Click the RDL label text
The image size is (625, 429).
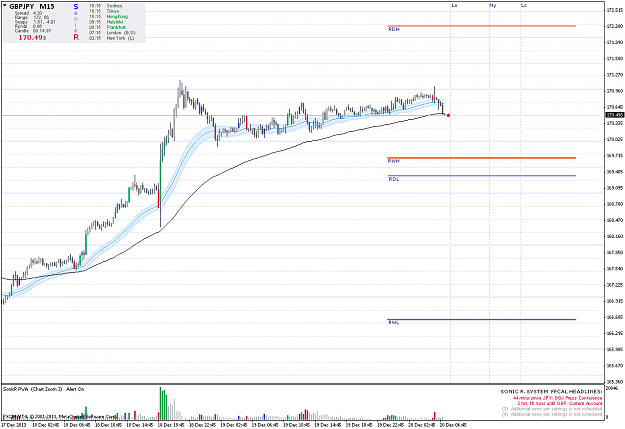pyautogui.click(x=394, y=179)
